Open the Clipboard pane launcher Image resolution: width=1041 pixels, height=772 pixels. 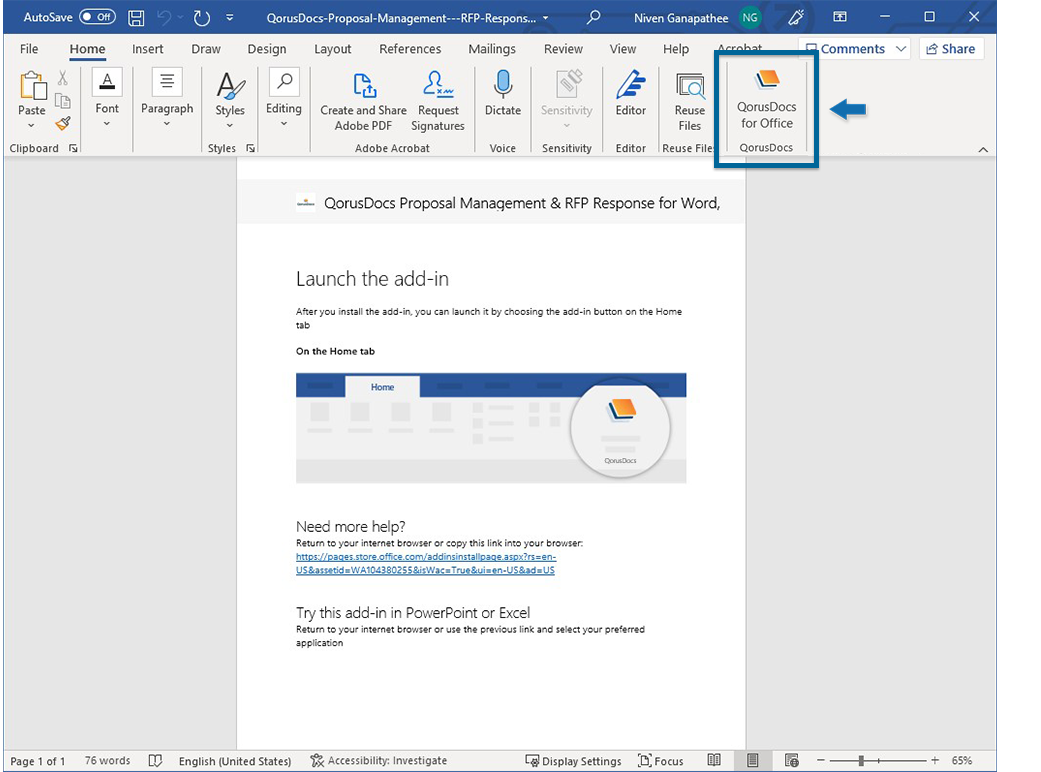click(73, 148)
